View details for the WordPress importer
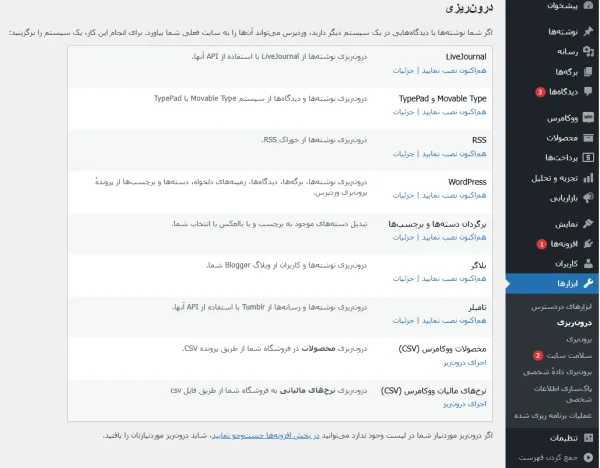This screenshot has height=468, width=600. (403, 195)
